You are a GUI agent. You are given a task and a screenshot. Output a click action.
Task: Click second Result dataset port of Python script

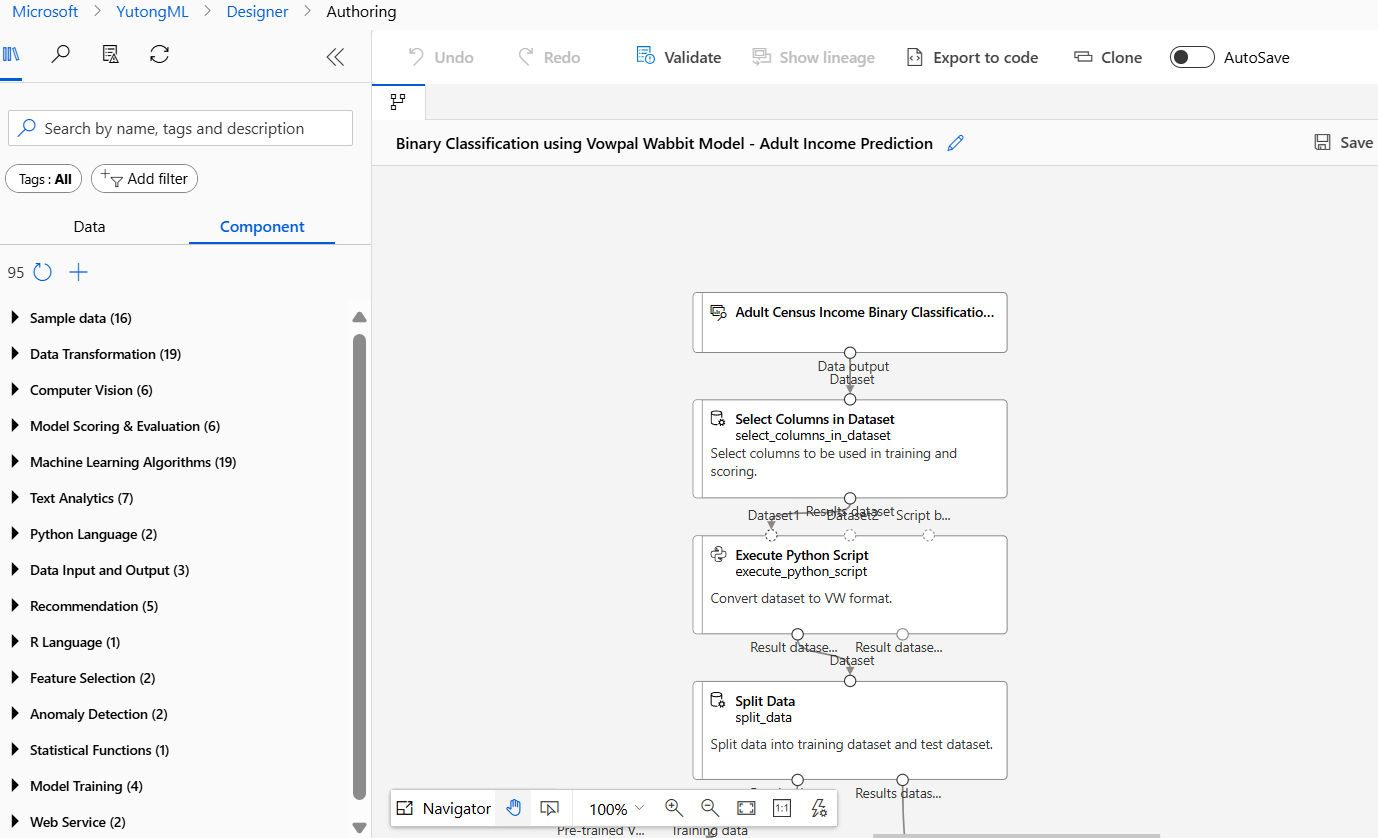pyautogui.click(x=902, y=634)
